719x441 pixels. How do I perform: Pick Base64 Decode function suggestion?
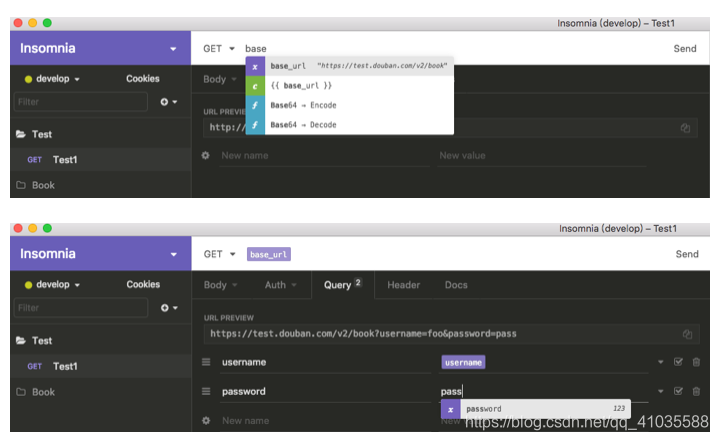[349, 125]
